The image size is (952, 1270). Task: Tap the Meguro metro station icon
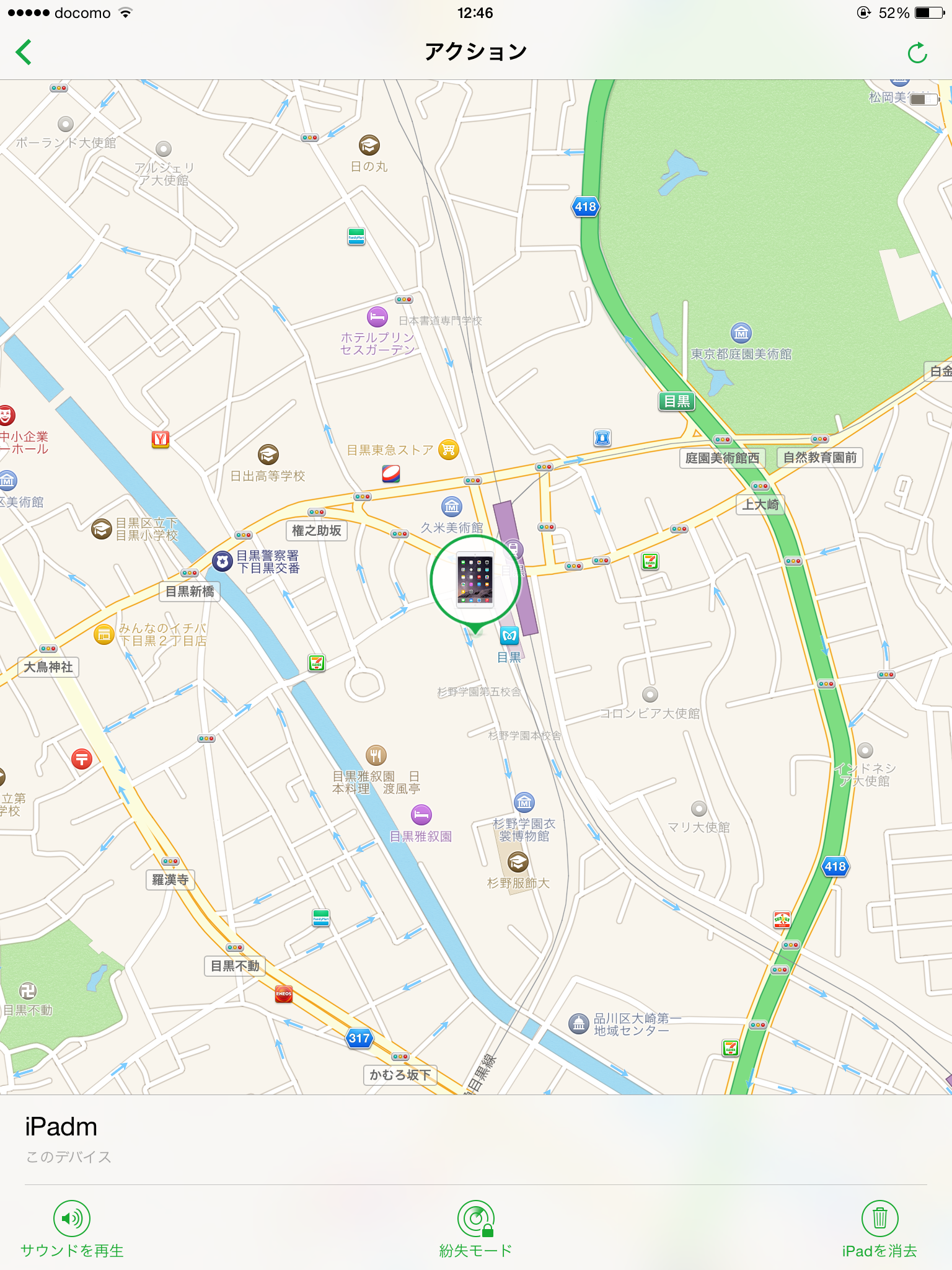click(x=509, y=635)
